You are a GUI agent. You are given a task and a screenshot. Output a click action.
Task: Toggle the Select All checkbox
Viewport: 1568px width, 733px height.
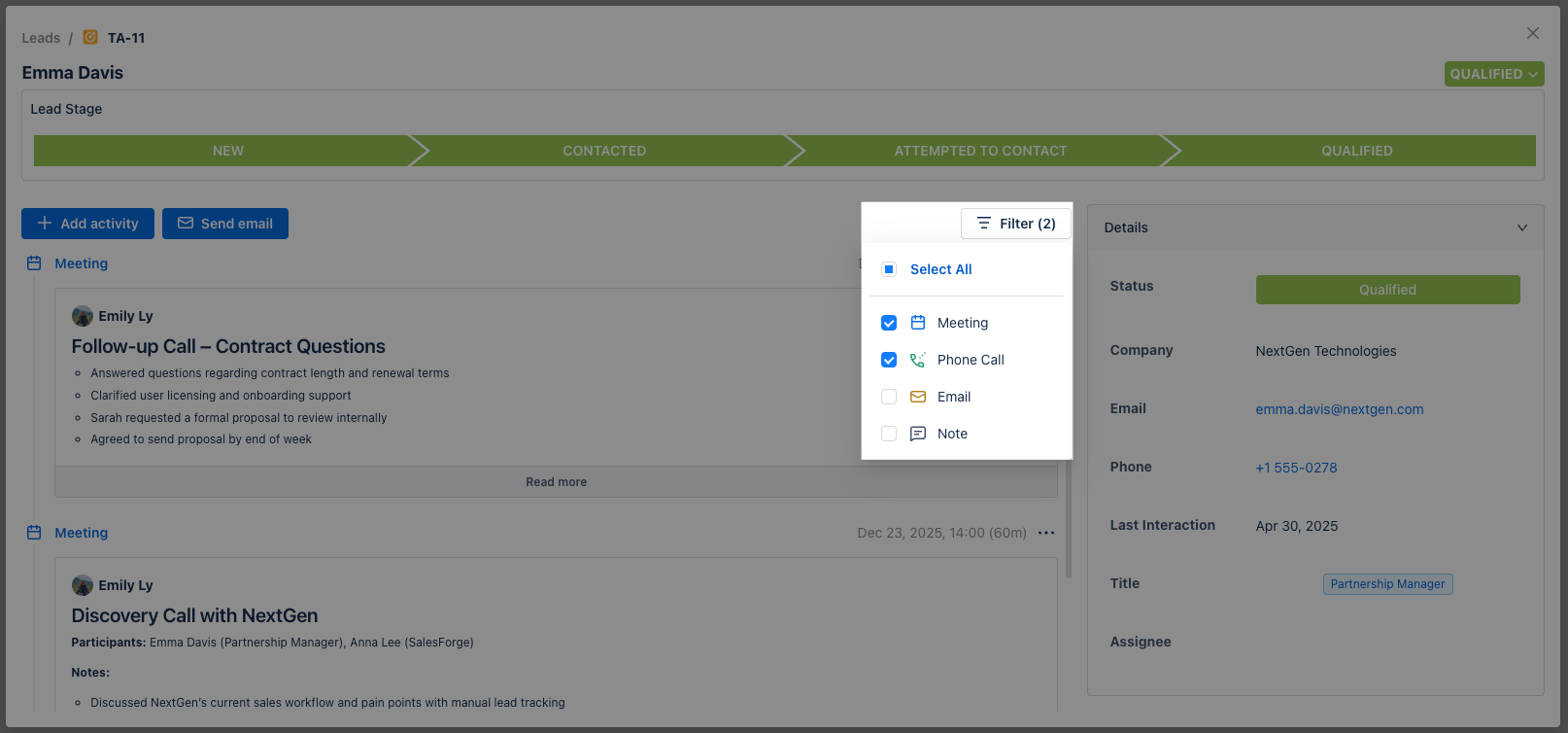click(x=889, y=269)
